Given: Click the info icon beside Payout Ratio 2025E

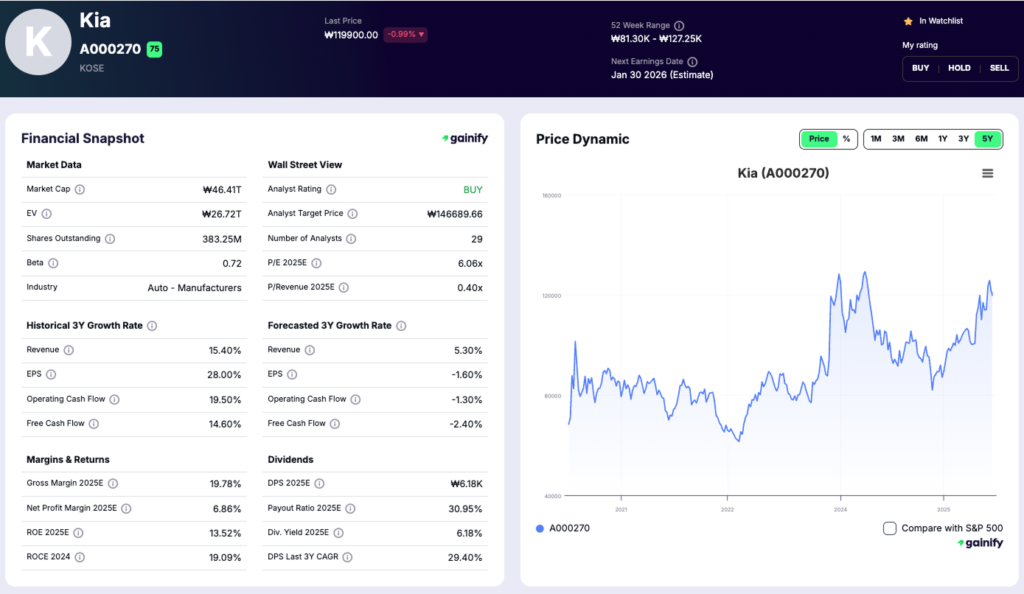Looking at the screenshot, I should pyautogui.click(x=351, y=508).
